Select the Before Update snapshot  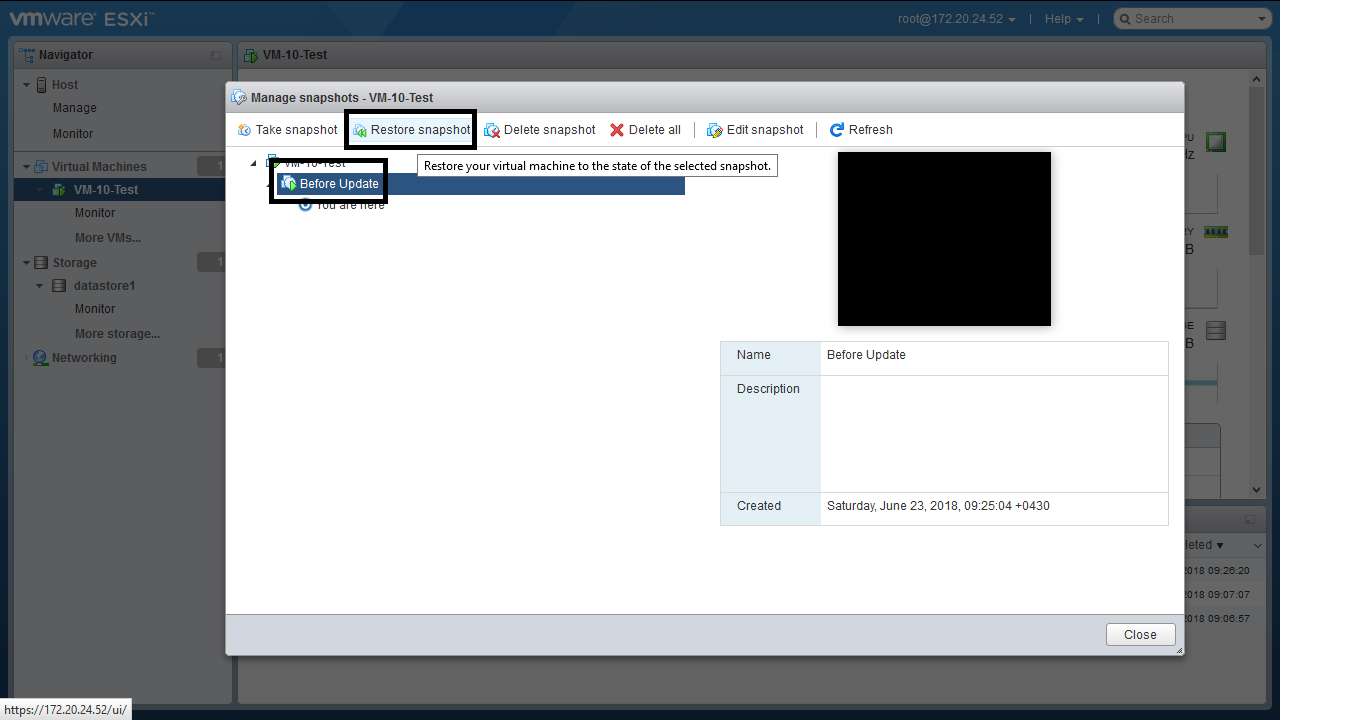pyautogui.click(x=339, y=184)
